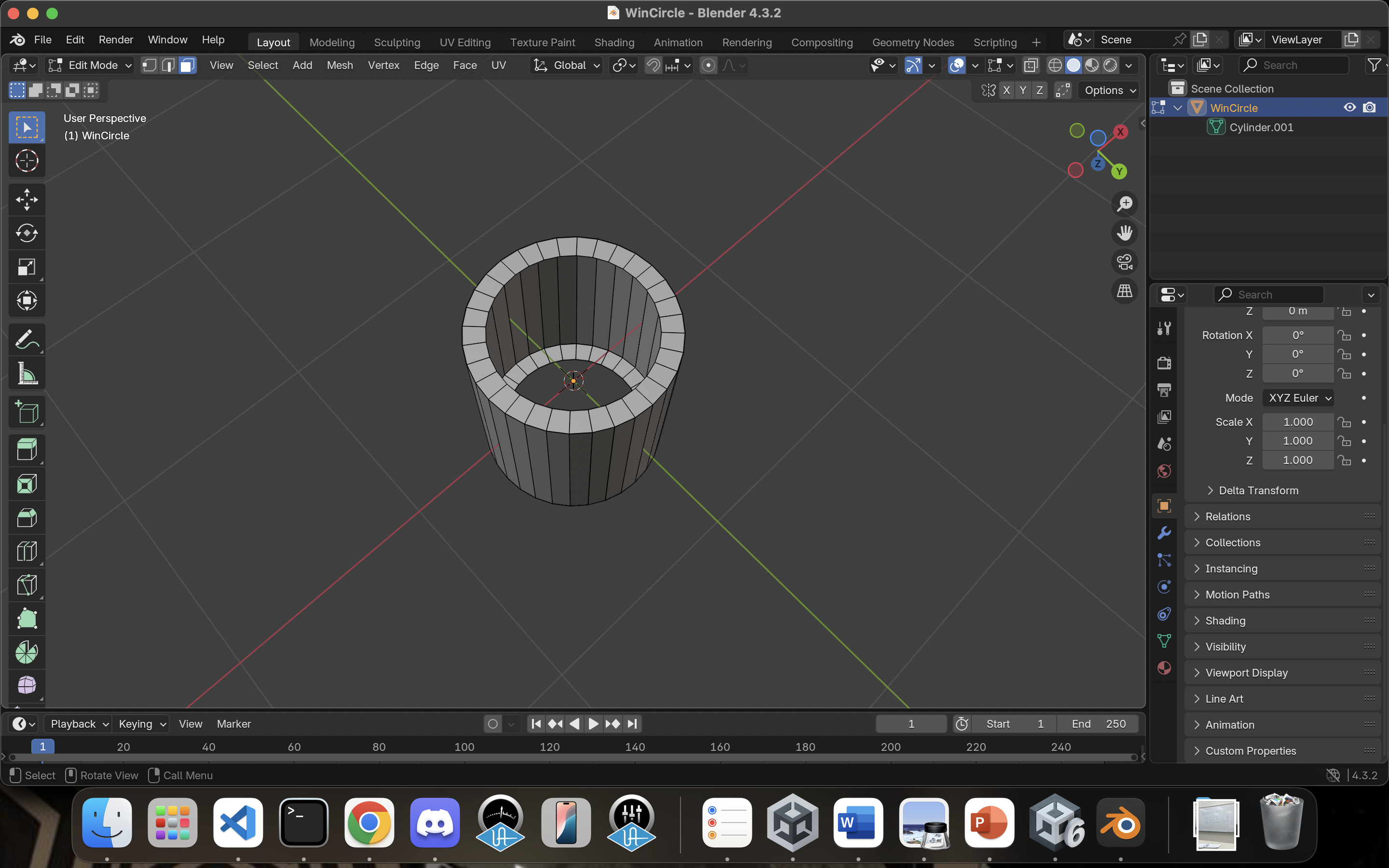Viewport: 1389px width, 868px height.
Task: Switch to the Sculpting workspace tab
Action: (x=396, y=42)
